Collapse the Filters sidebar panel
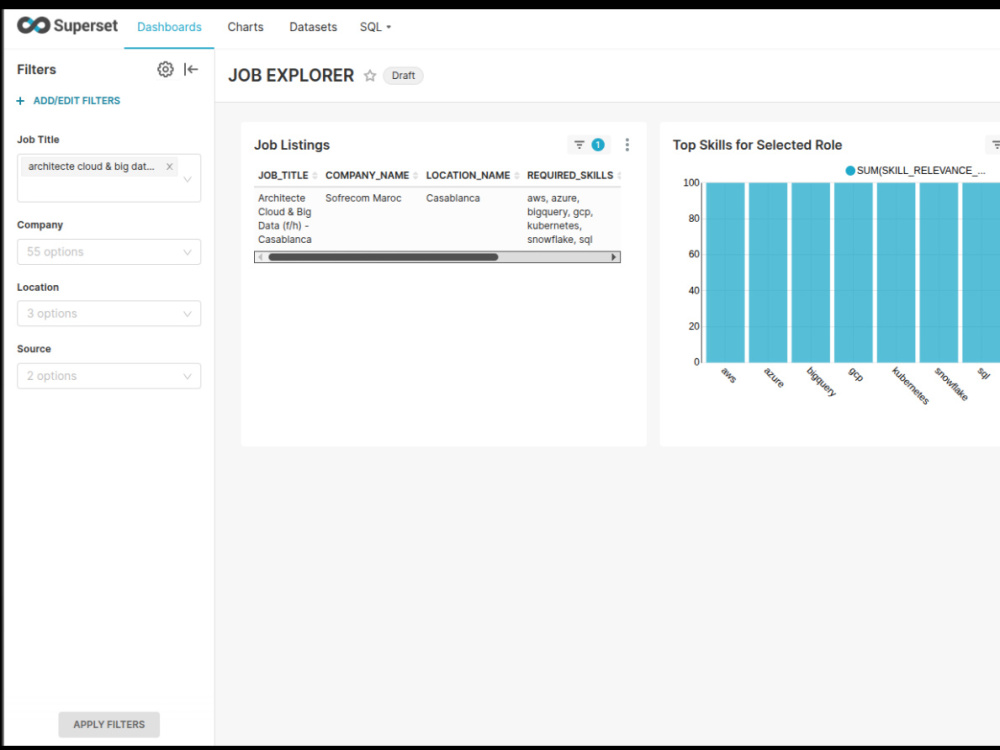Image resolution: width=1000 pixels, height=750 pixels. [x=191, y=69]
